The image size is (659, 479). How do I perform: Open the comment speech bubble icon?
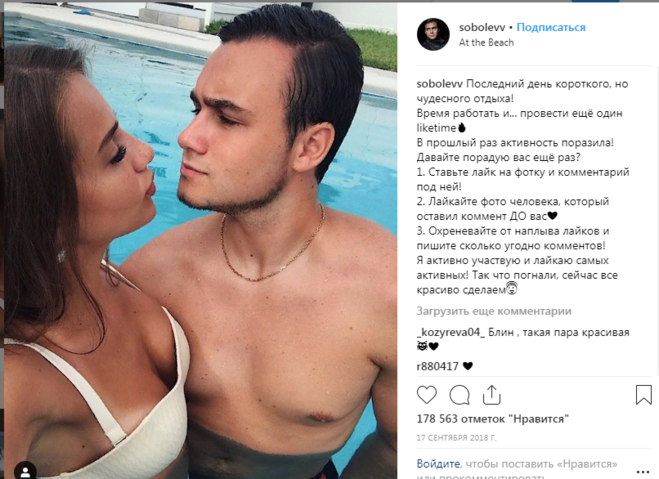point(459,395)
